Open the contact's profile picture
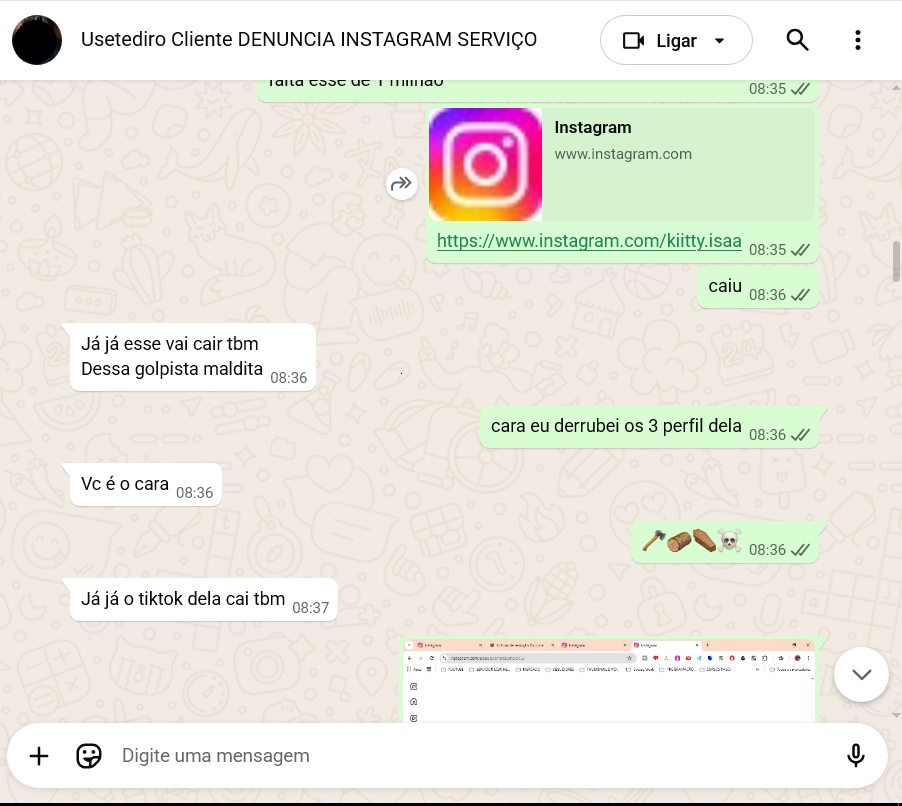Image resolution: width=902 pixels, height=806 pixels. pyautogui.click(x=37, y=40)
